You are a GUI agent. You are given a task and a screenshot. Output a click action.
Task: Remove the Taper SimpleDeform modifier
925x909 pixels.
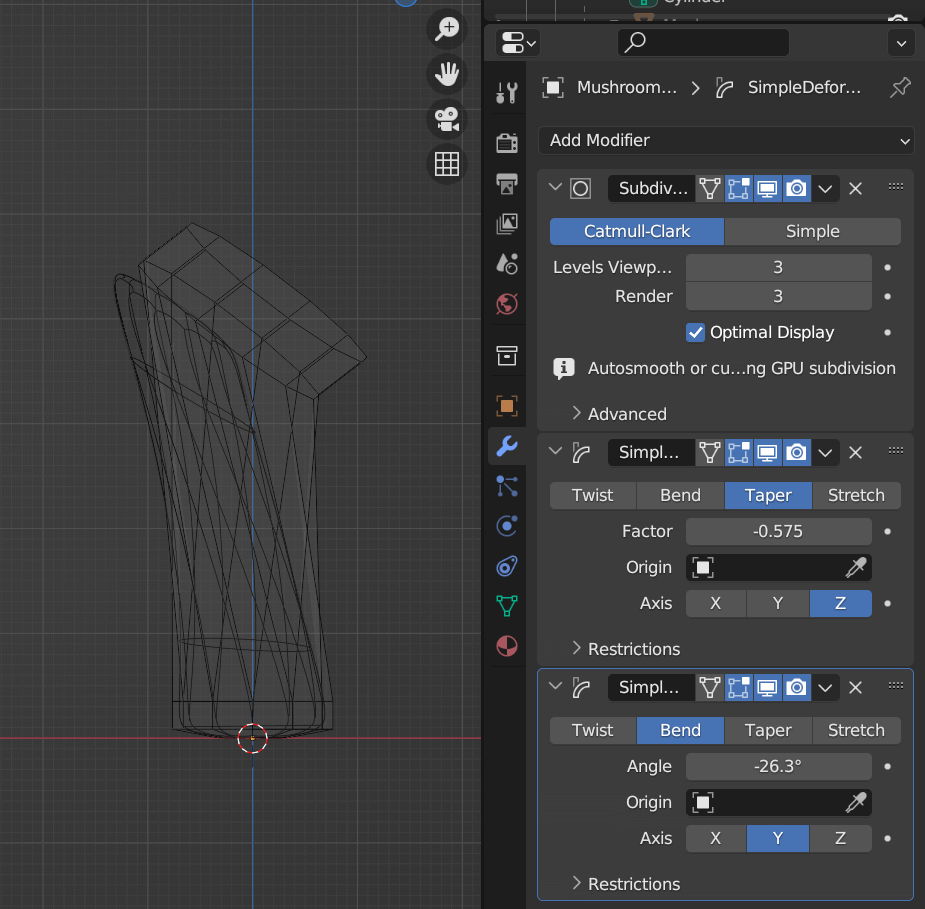(x=855, y=452)
